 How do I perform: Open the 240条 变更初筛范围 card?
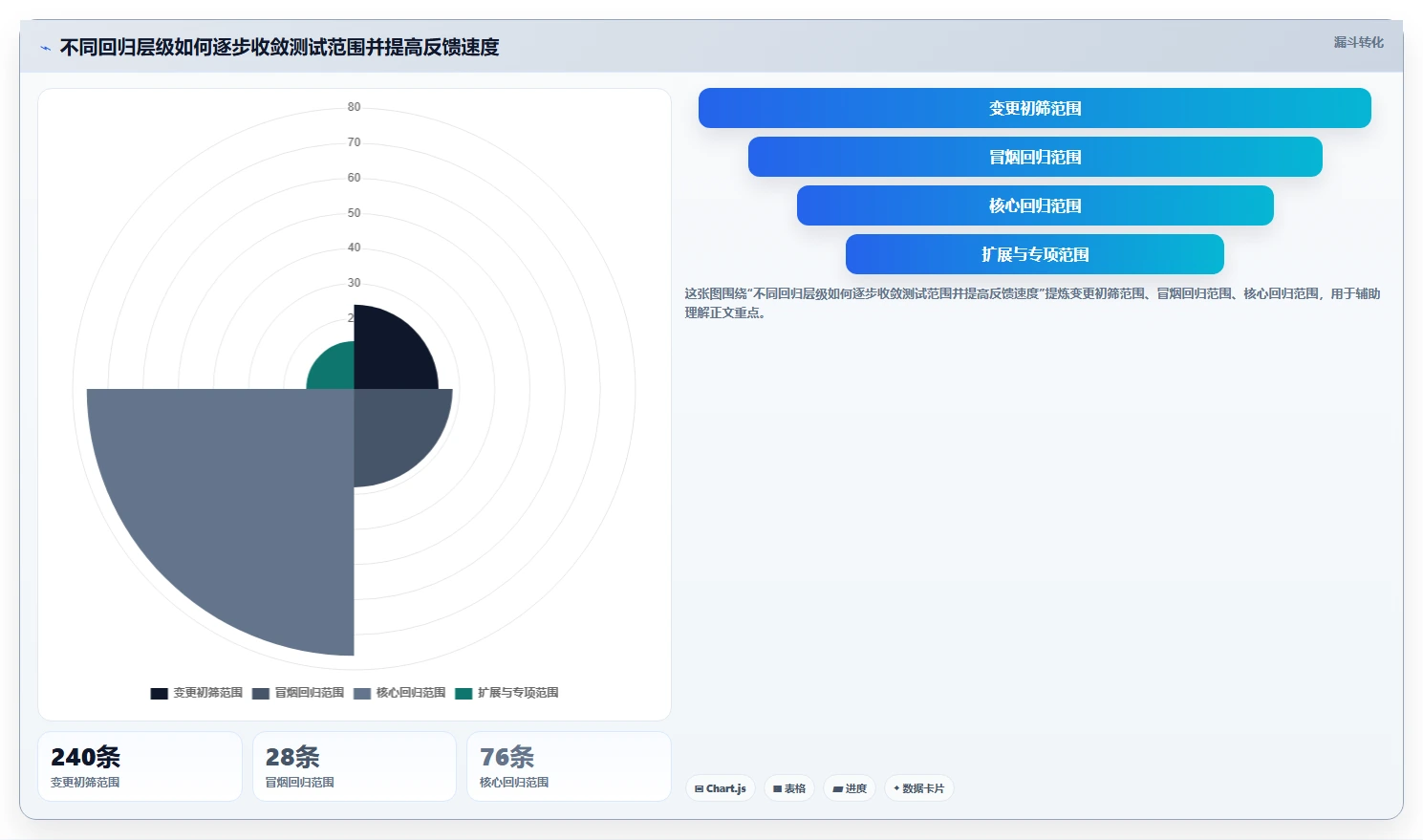[140, 766]
